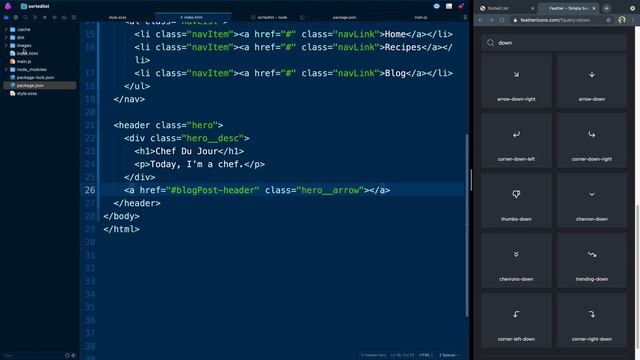Click the editor vertical scrollbar
The height and width of the screenshot is (360, 640).
(467, 224)
